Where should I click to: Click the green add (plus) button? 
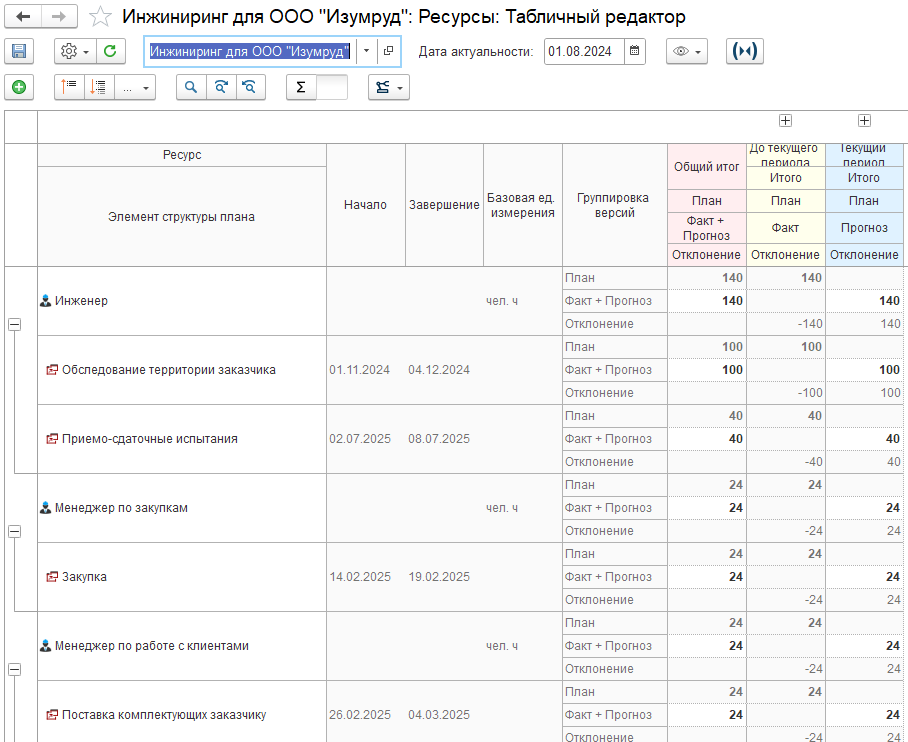(x=18, y=88)
